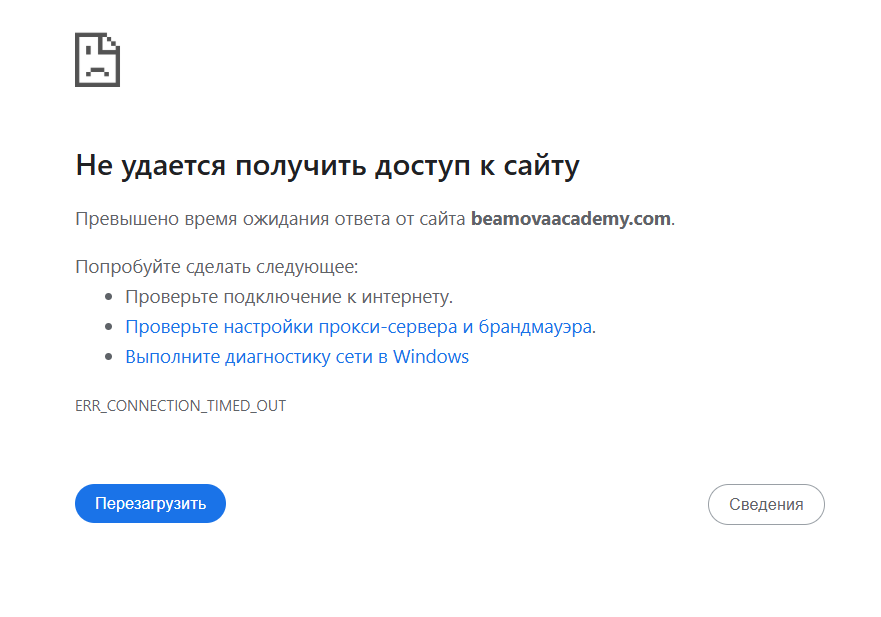
Task: Expand the 'Сведения' details panel
Action: [766, 504]
